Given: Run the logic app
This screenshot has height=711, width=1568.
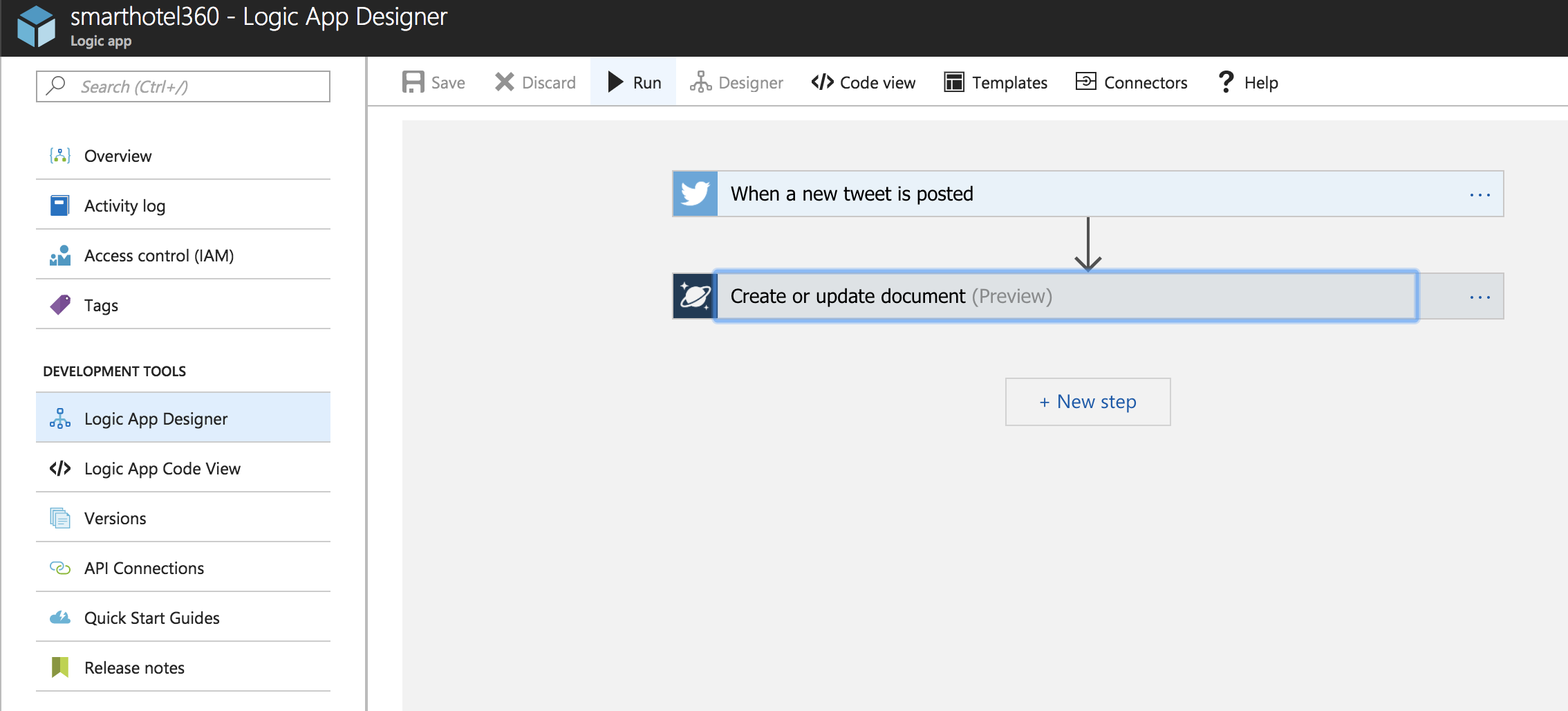Looking at the screenshot, I should point(633,82).
